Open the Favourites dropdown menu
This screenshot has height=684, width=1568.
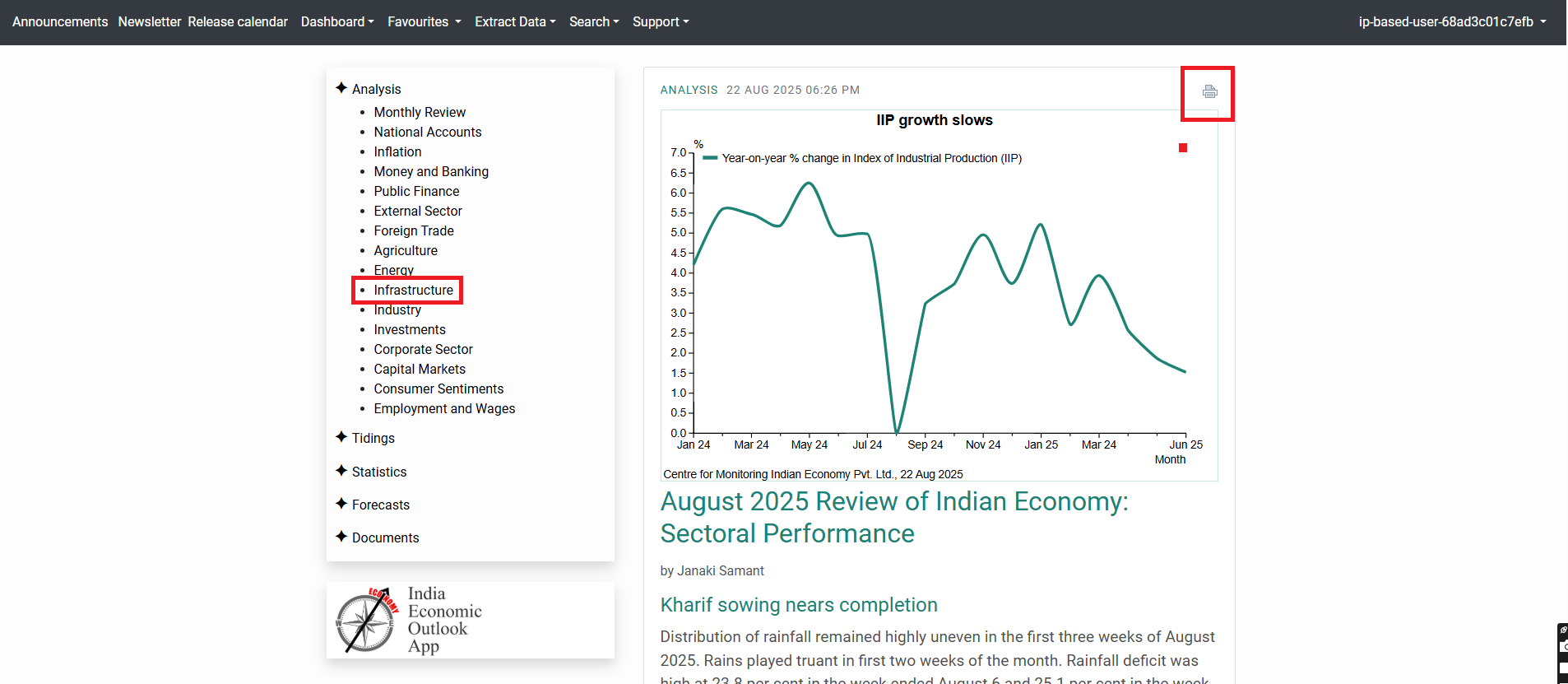(424, 21)
